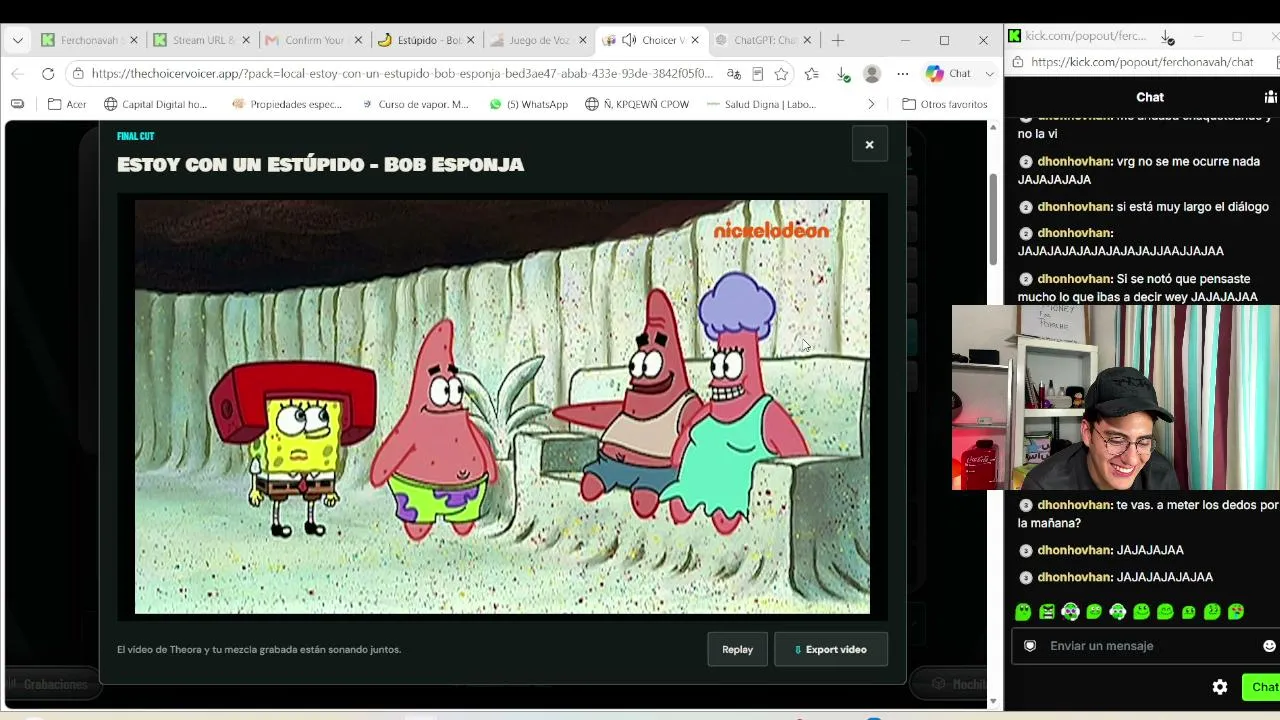Image resolution: width=1280 pixels, height=720 pixels.
Task: Open the tab search dropdown arrow
Action: (x=17, y=41)
